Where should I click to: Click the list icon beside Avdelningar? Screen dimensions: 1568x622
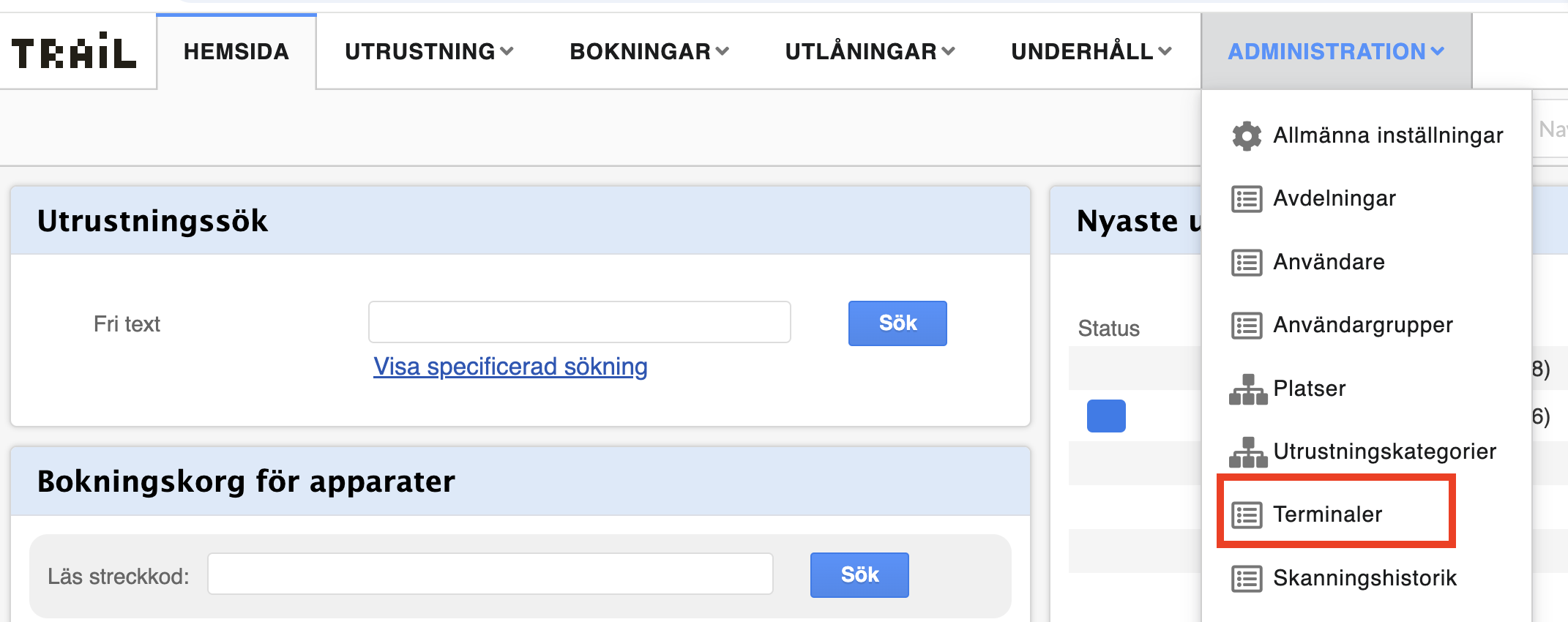(1247, 199)
